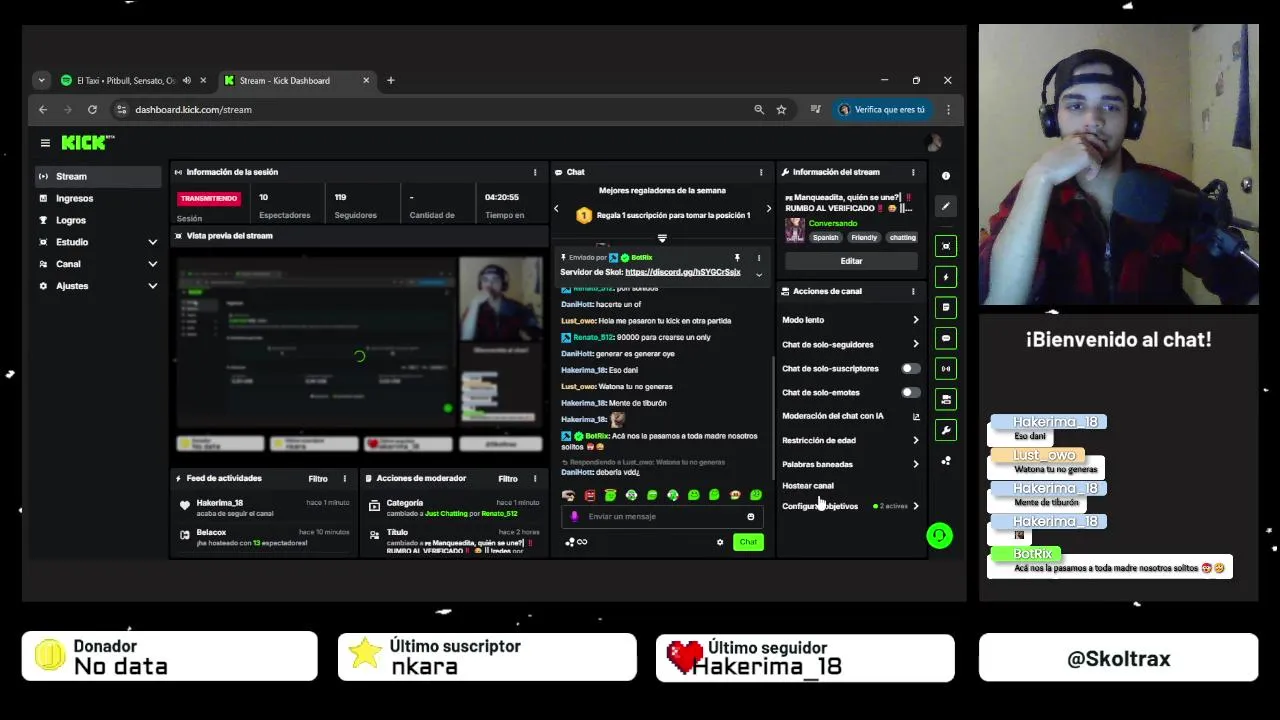Click the Spanish stream tag
This screenshot has width=1280, height=720.
tap(825, 238)
